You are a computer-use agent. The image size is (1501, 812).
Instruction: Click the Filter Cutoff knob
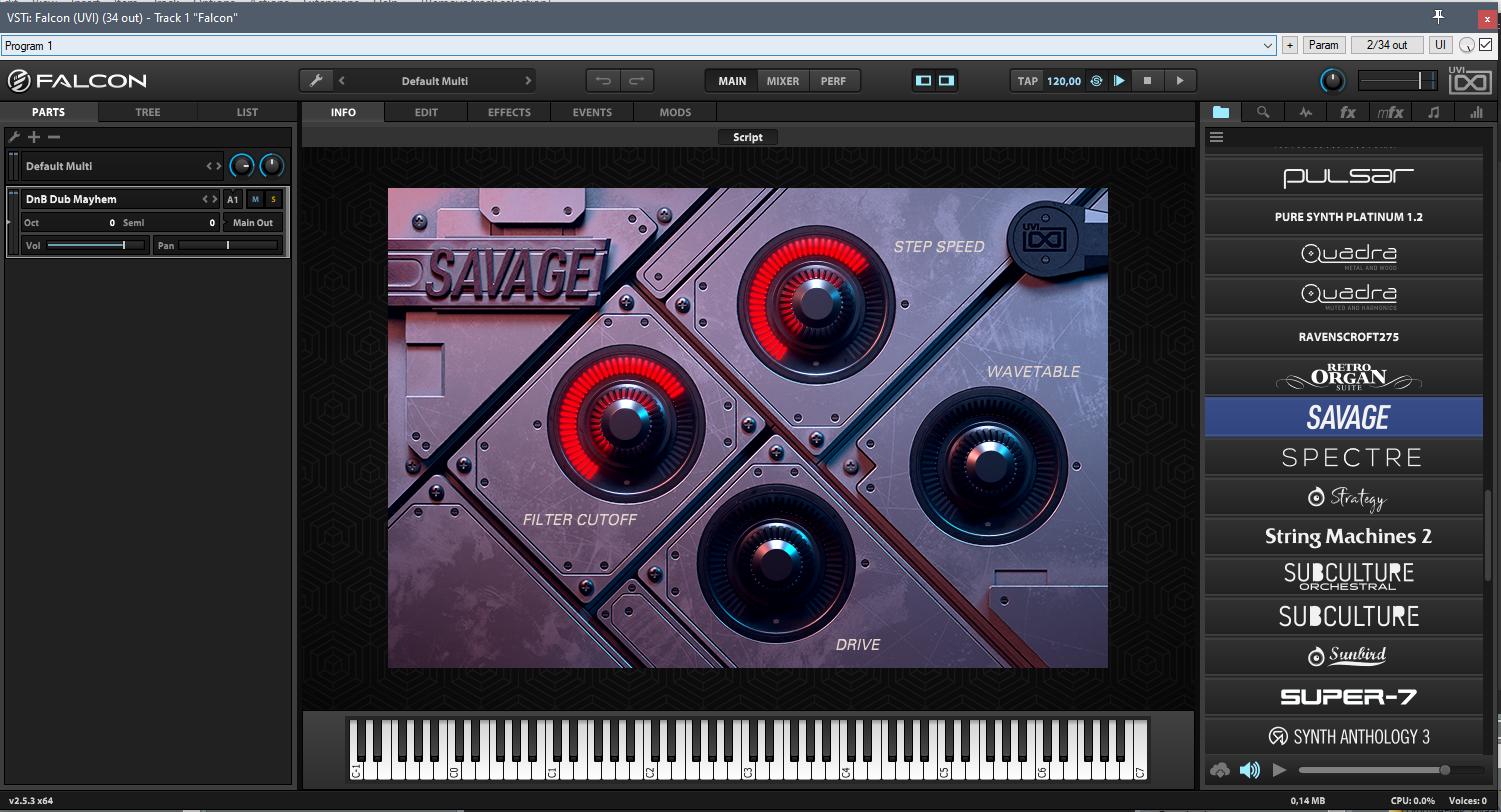coord(626,422)
